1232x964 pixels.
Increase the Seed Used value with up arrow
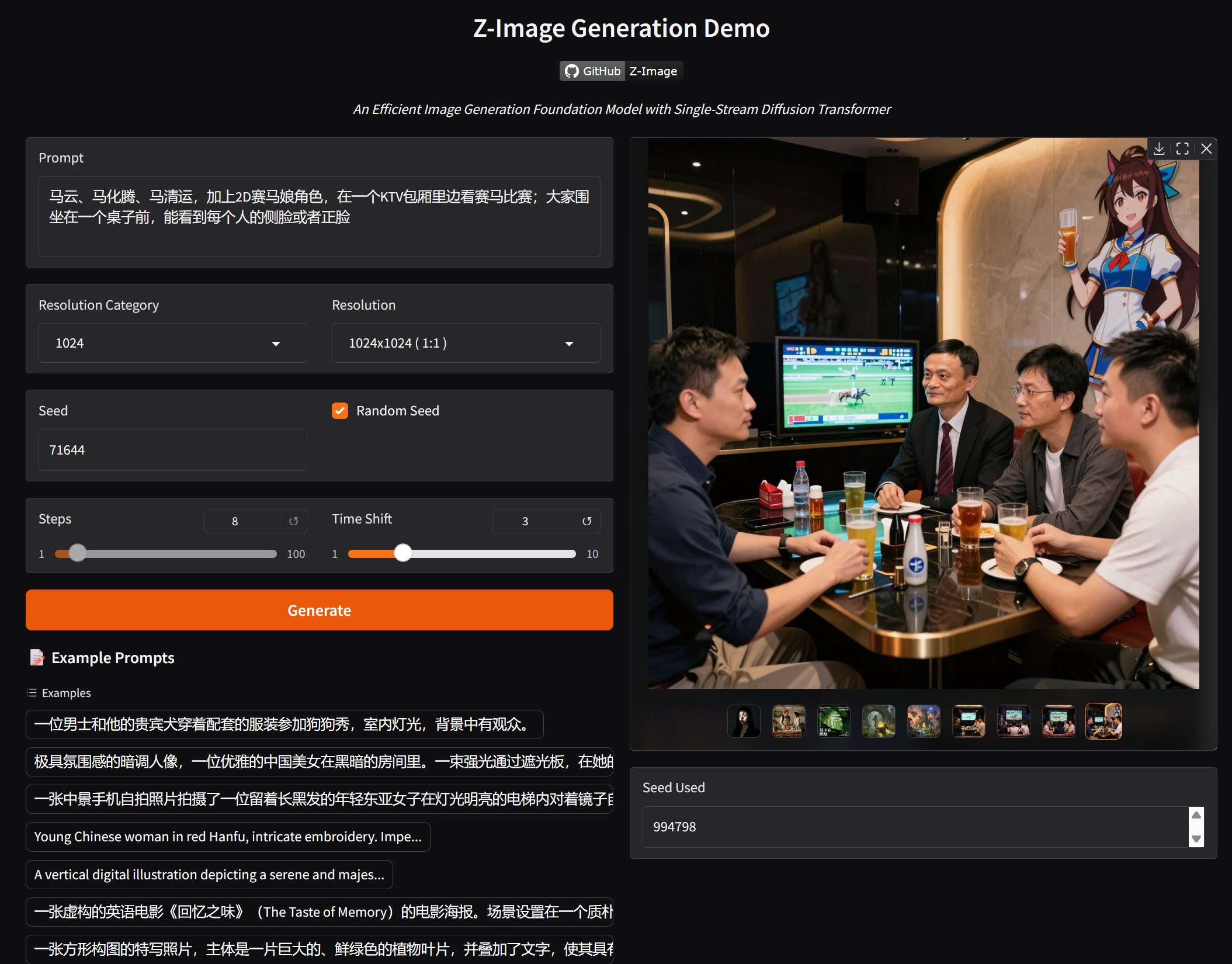(x=1196, y=815)
